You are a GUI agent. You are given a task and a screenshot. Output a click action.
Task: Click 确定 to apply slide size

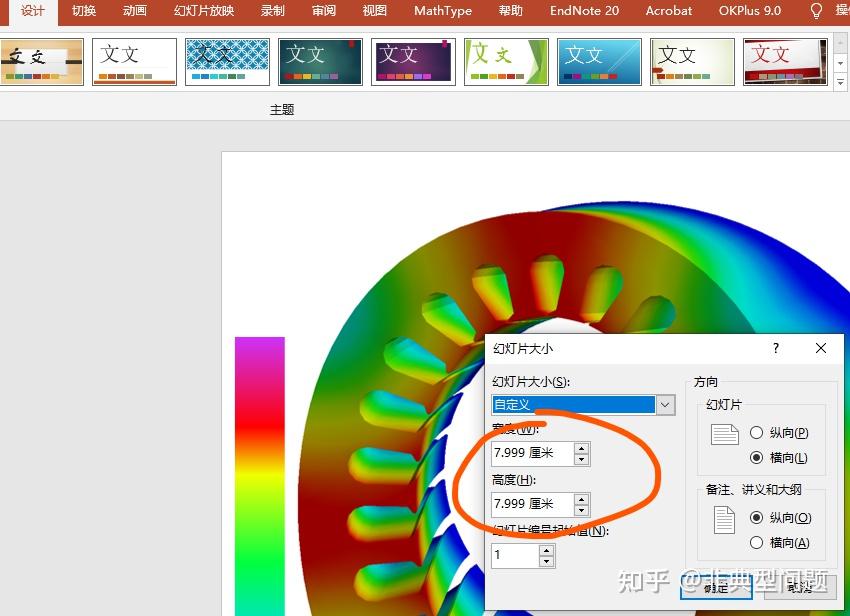point(716,588)
